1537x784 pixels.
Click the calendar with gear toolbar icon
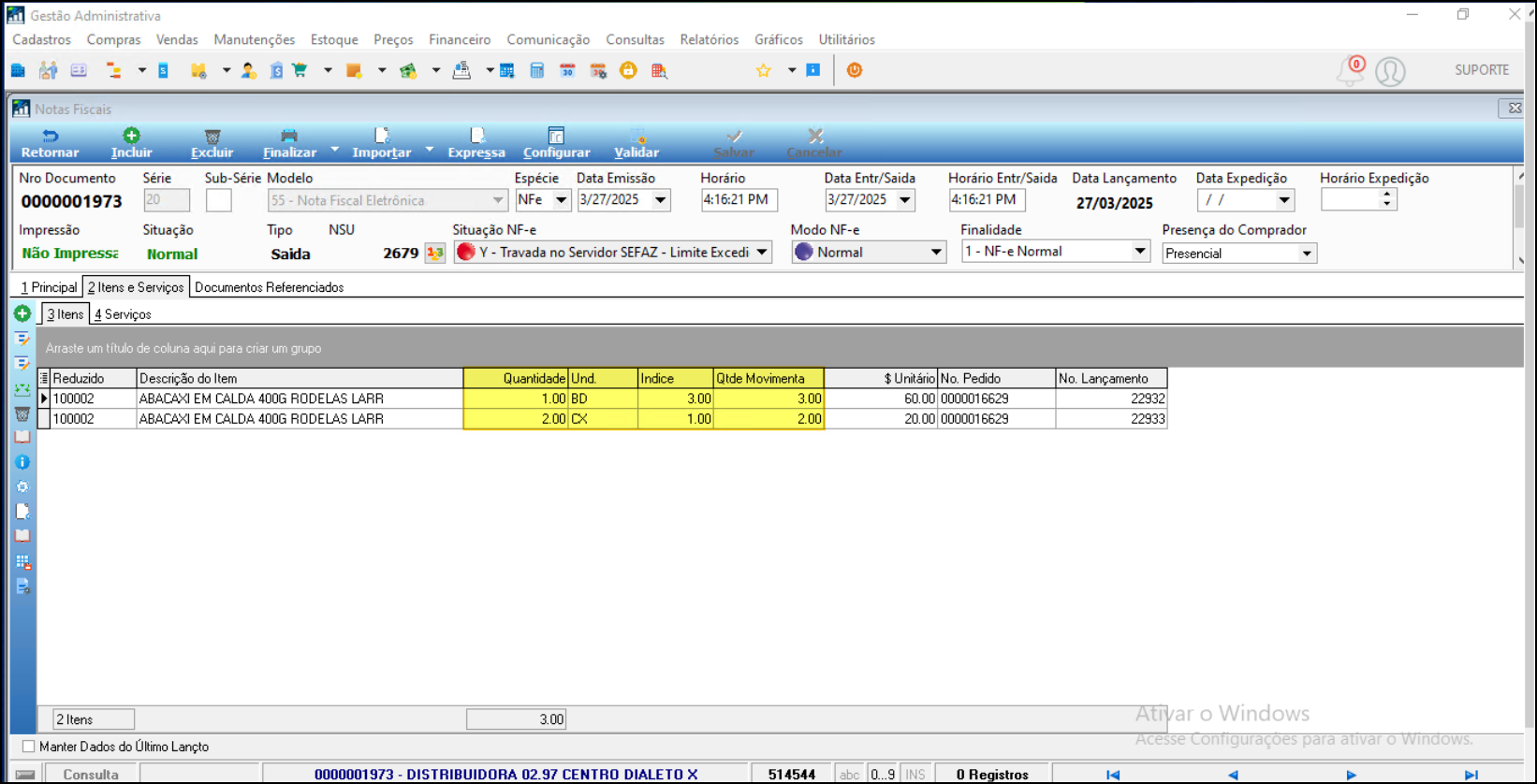coord(598,70)
